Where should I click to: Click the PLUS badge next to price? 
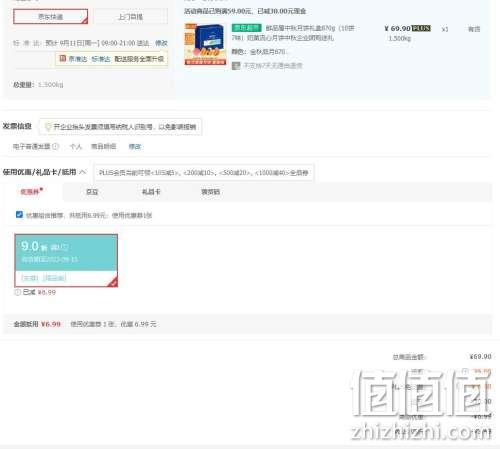pyautogui.click(x=421, y=28)
